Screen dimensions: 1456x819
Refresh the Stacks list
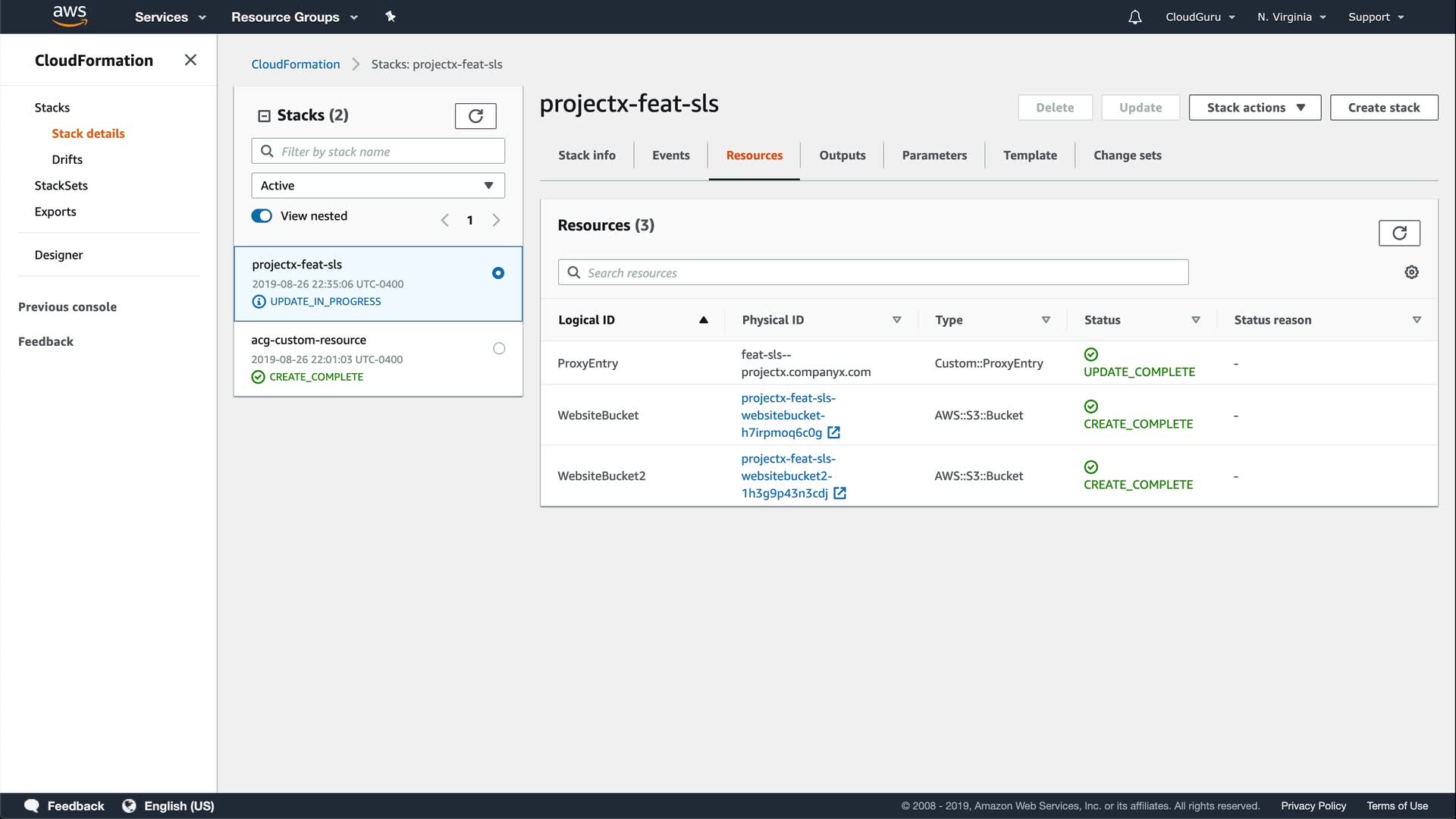(x=475, y=116)
